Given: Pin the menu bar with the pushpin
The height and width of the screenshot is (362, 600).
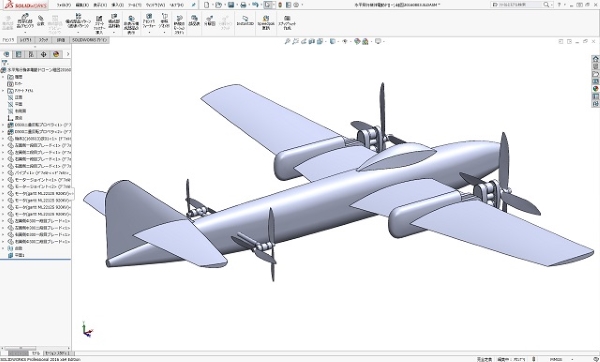Looking at the screenshot, I should pyautogui.click(x=194, y=5).
